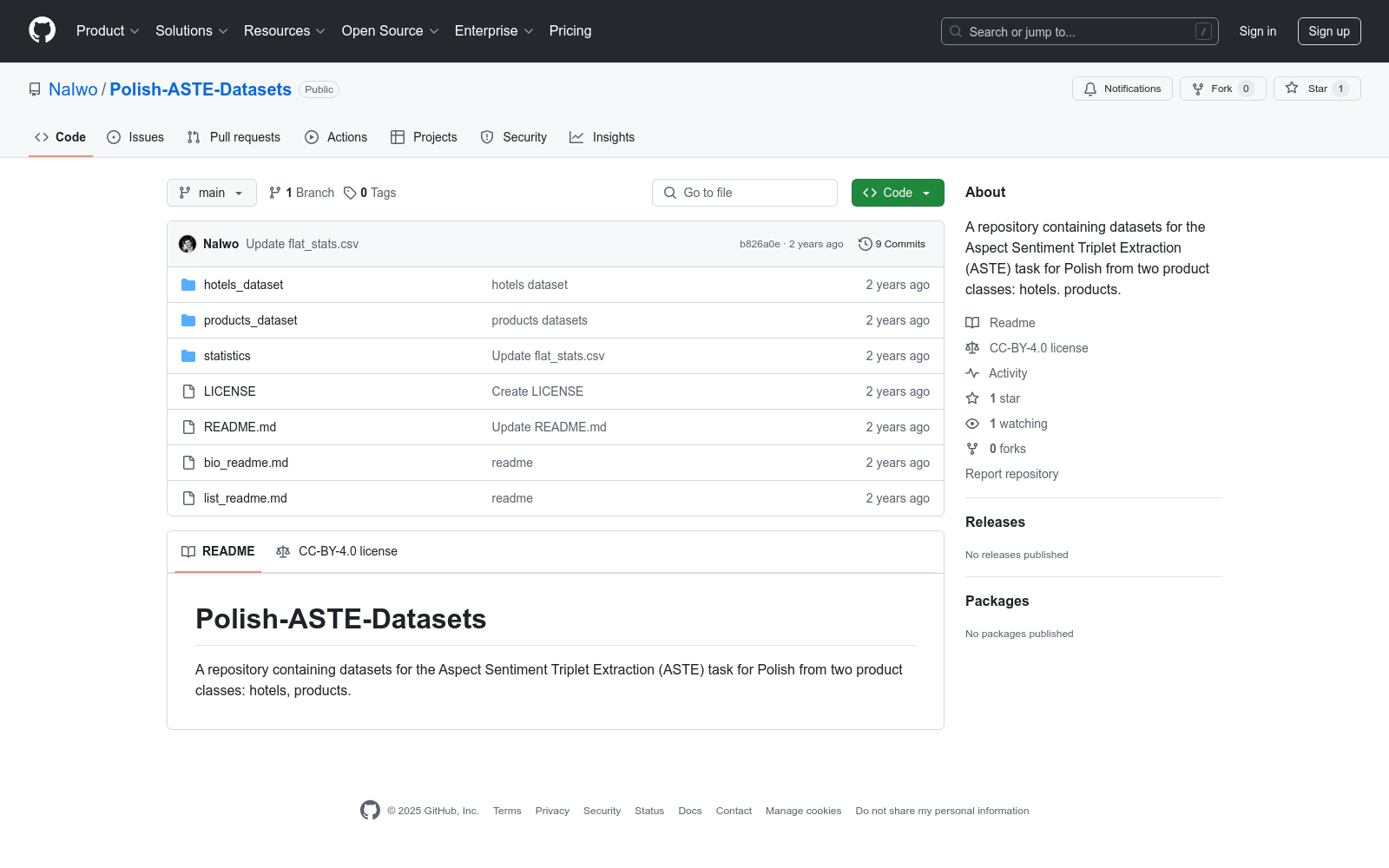
Task: Click the pulse icon next to Activity
Action: [x=972, y=373]
